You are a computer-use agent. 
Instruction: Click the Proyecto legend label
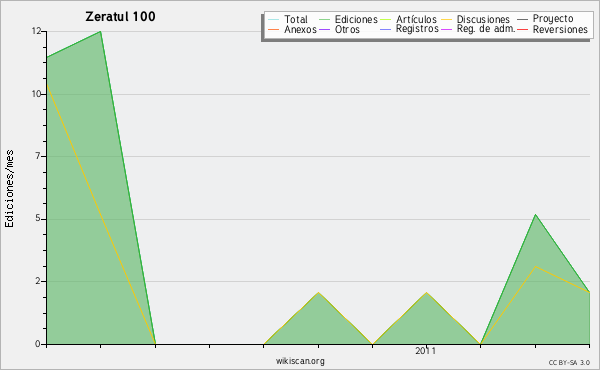(553, 19)
